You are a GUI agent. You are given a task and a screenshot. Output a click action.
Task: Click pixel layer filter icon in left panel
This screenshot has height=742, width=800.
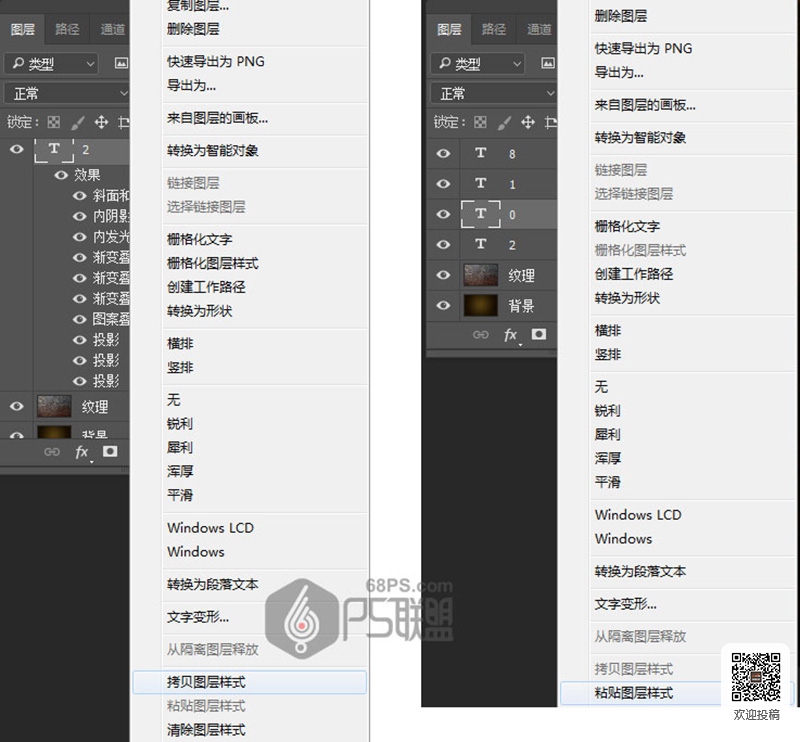pos(121,63)
